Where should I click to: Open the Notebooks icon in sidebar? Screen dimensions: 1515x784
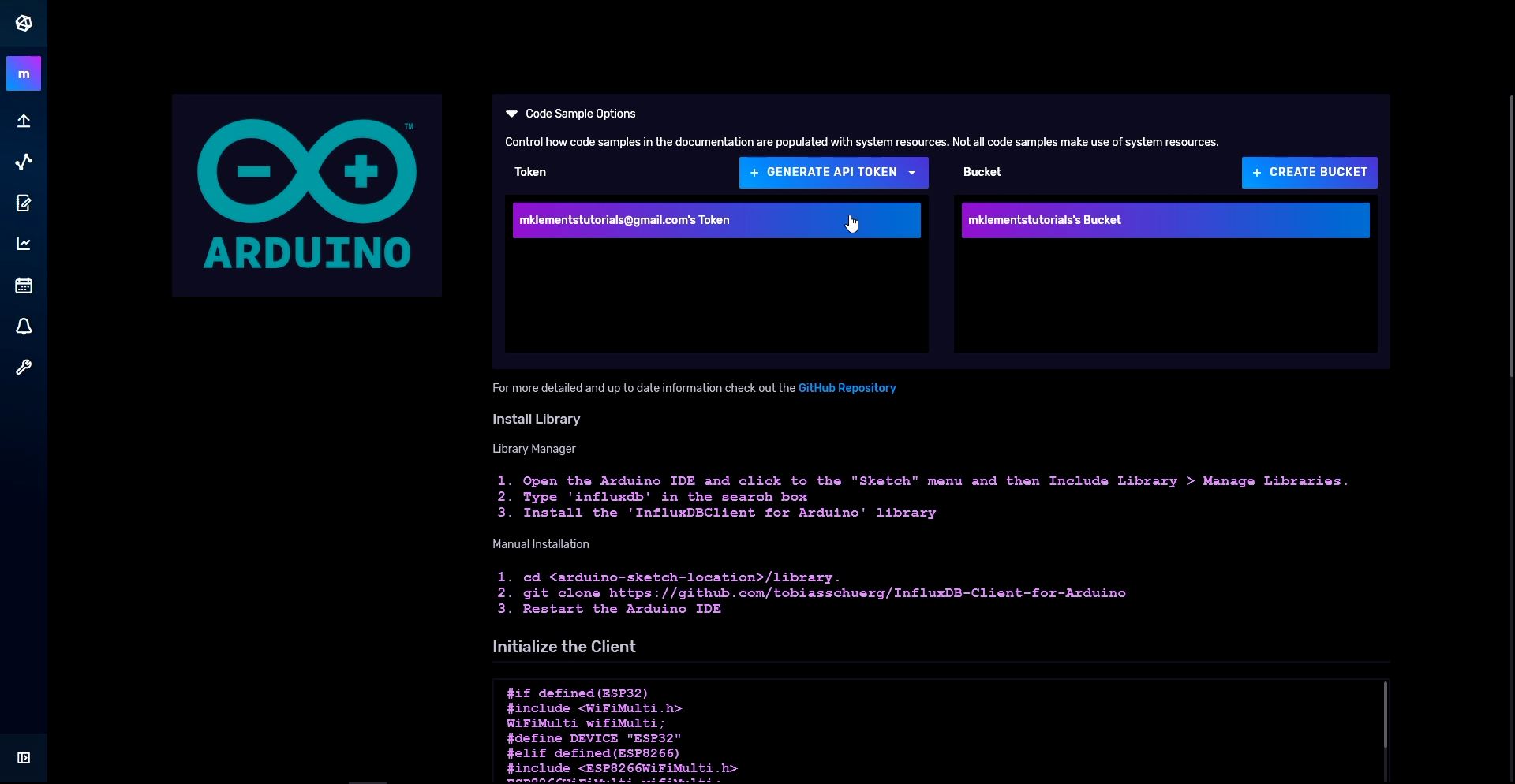click(x=24, y=203)
